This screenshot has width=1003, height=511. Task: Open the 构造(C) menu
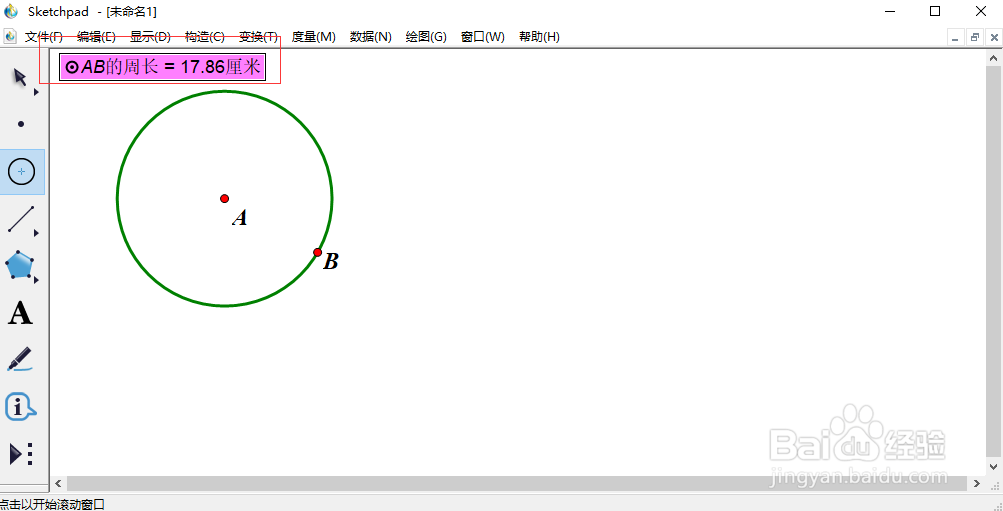point(205,37)
